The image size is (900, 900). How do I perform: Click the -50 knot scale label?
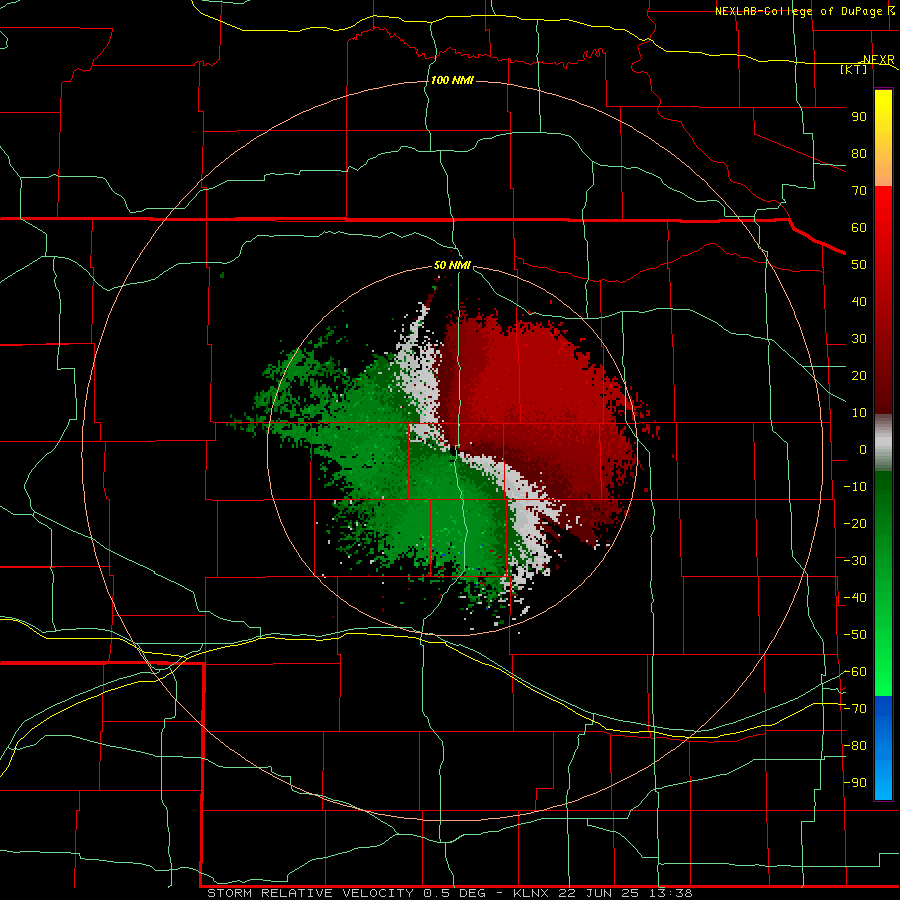pyautogui.click(x=855, y=635)
